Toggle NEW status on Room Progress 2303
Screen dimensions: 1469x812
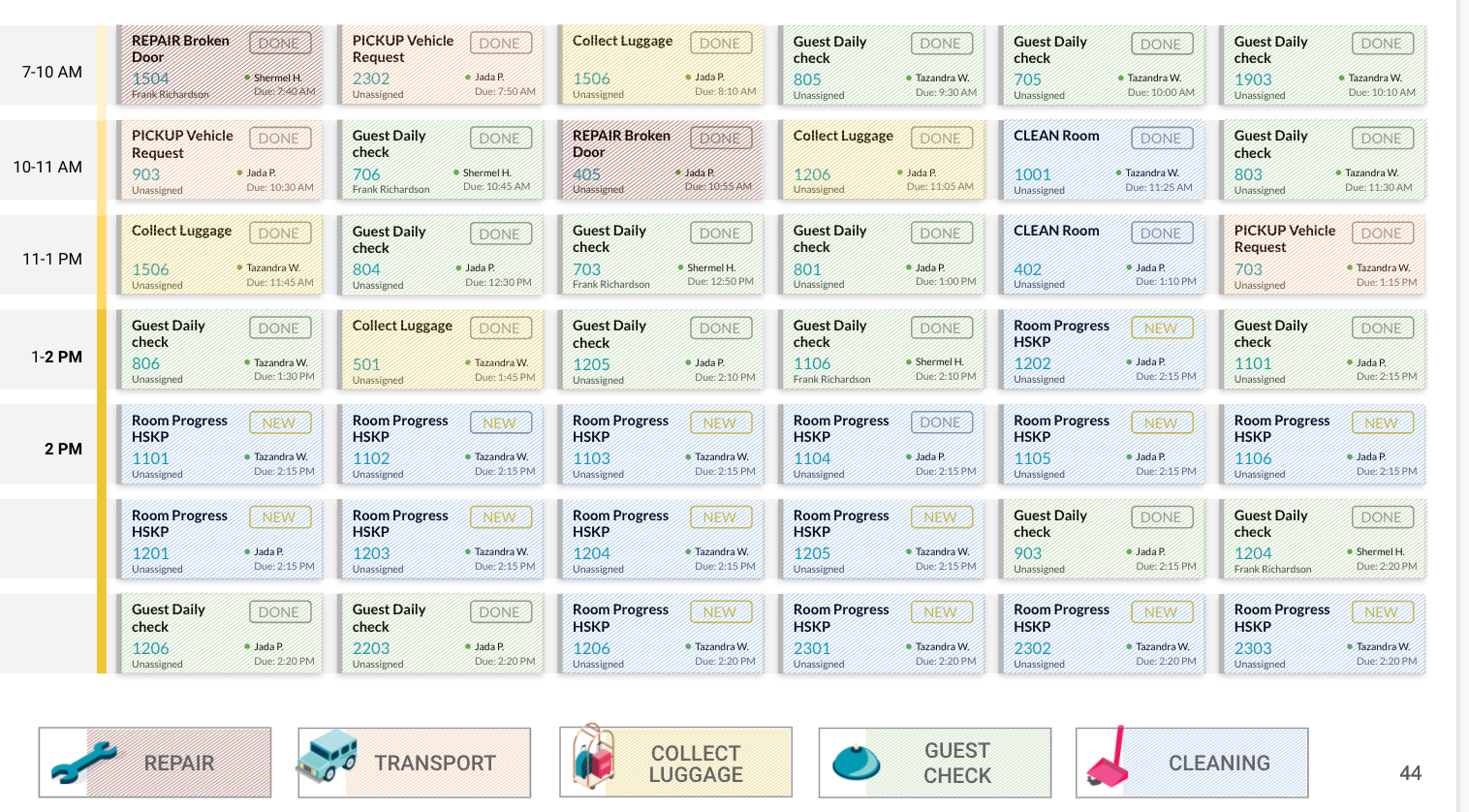tap(1381, 612)
